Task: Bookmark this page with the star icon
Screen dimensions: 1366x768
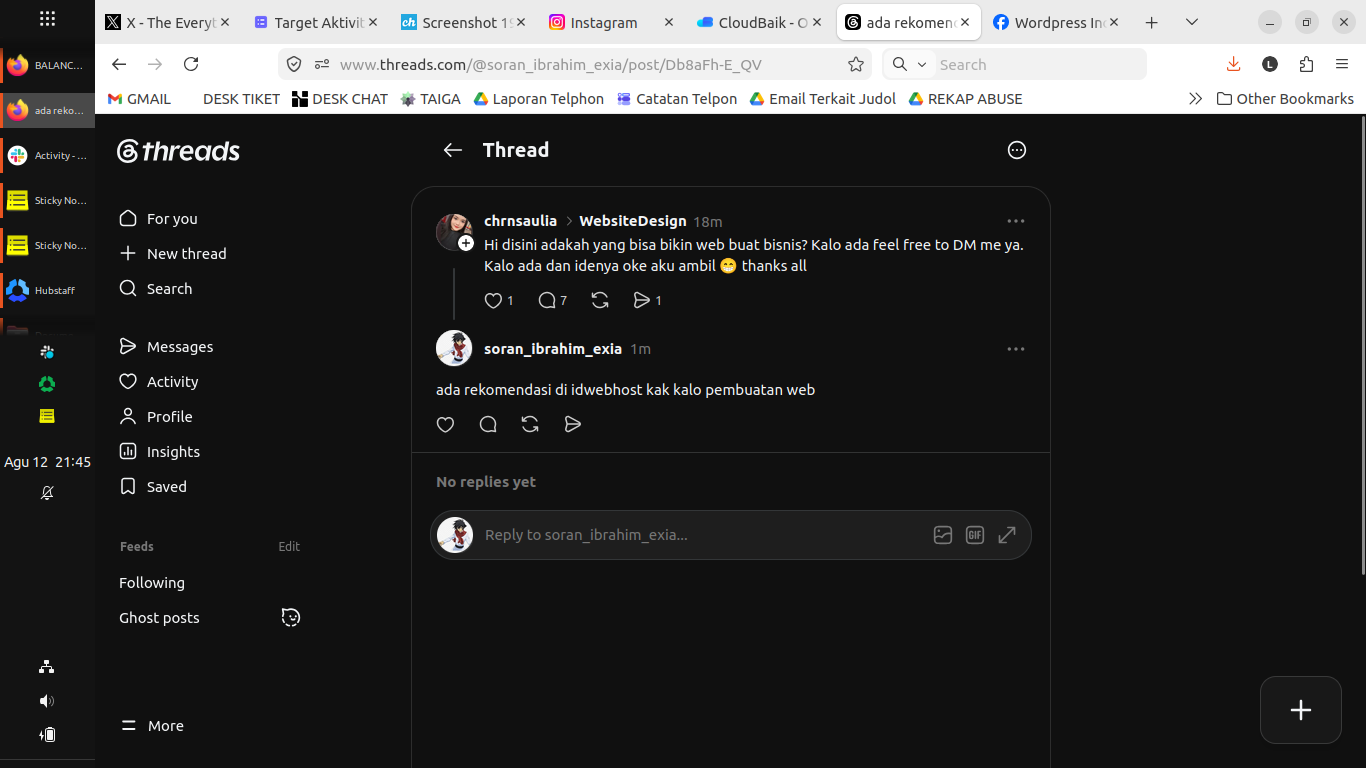Action: point(856,64)
